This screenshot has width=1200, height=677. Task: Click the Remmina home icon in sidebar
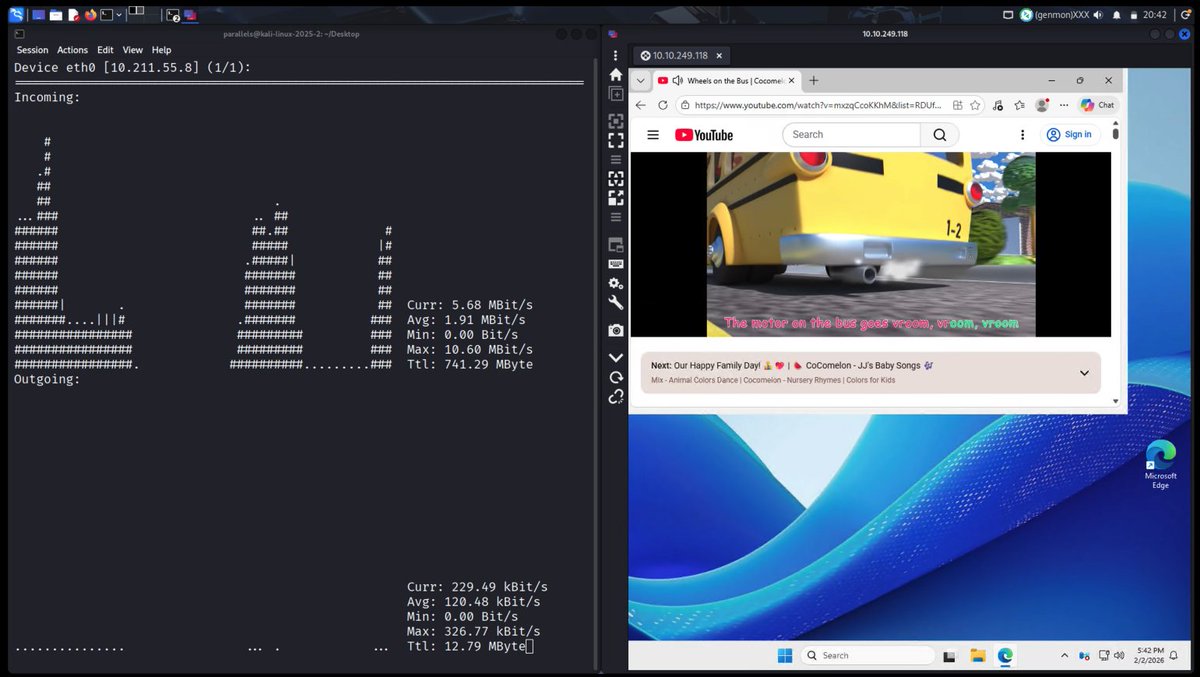click(x=616, y=75)
